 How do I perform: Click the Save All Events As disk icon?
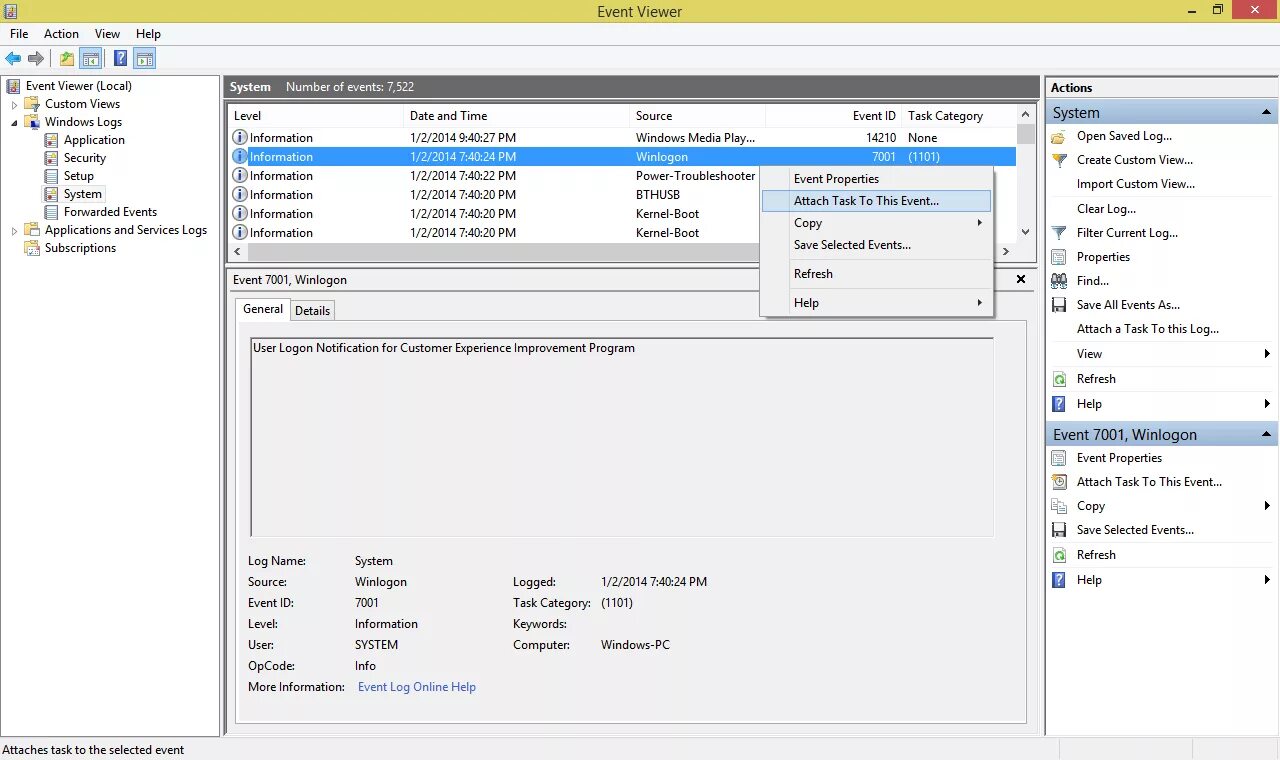pyautogui.click(x=1059, y=305)
